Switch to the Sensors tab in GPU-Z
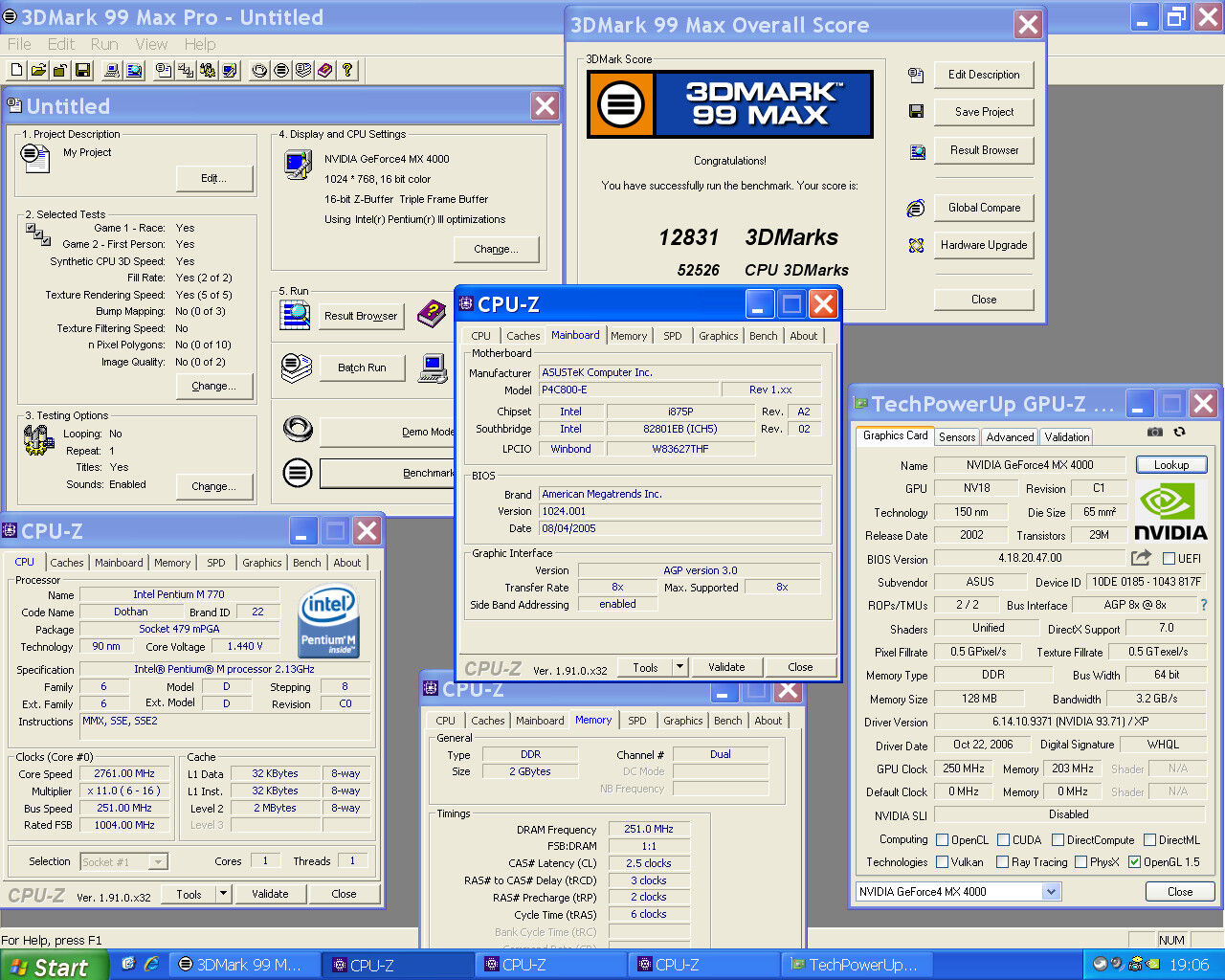The width and height of the screenshot is (1225, 980). [x=957, y=436]
